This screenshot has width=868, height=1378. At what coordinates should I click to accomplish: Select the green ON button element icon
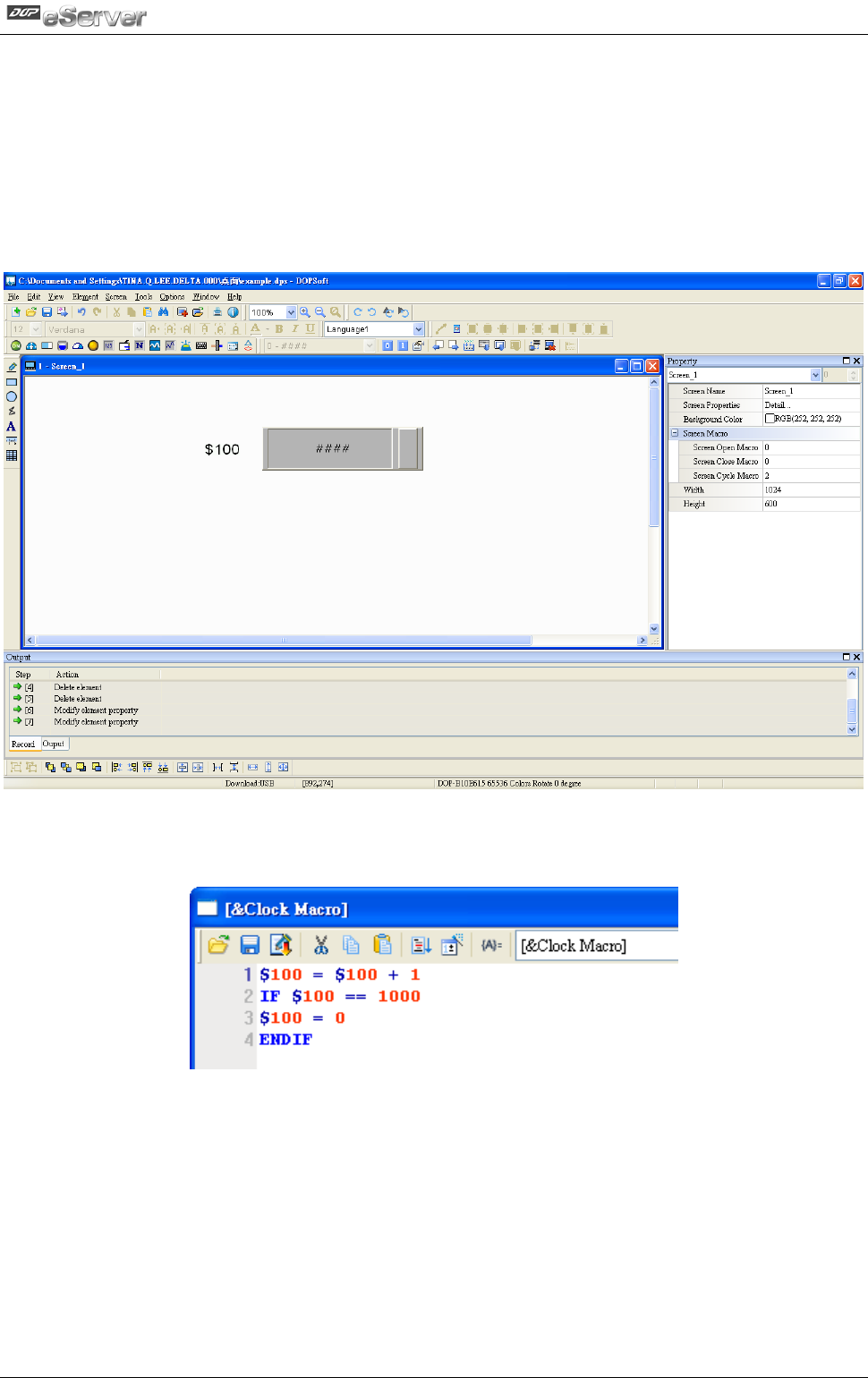15,345
